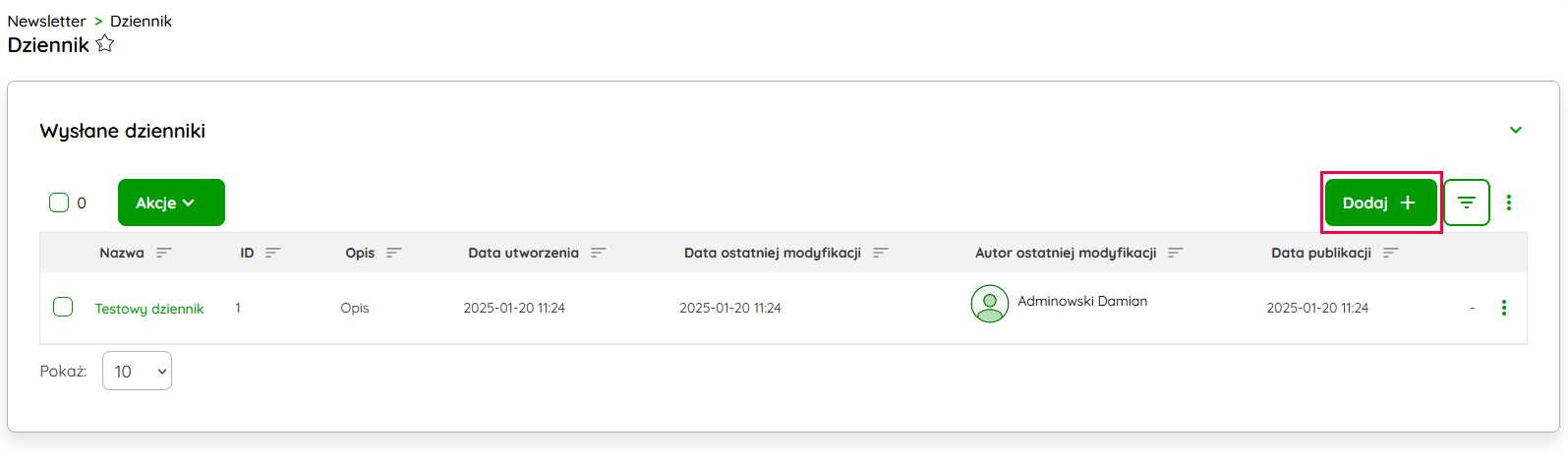Click the Dodaj button
The height and width of the screenshot is (462, 1568).
[1380, 202]
